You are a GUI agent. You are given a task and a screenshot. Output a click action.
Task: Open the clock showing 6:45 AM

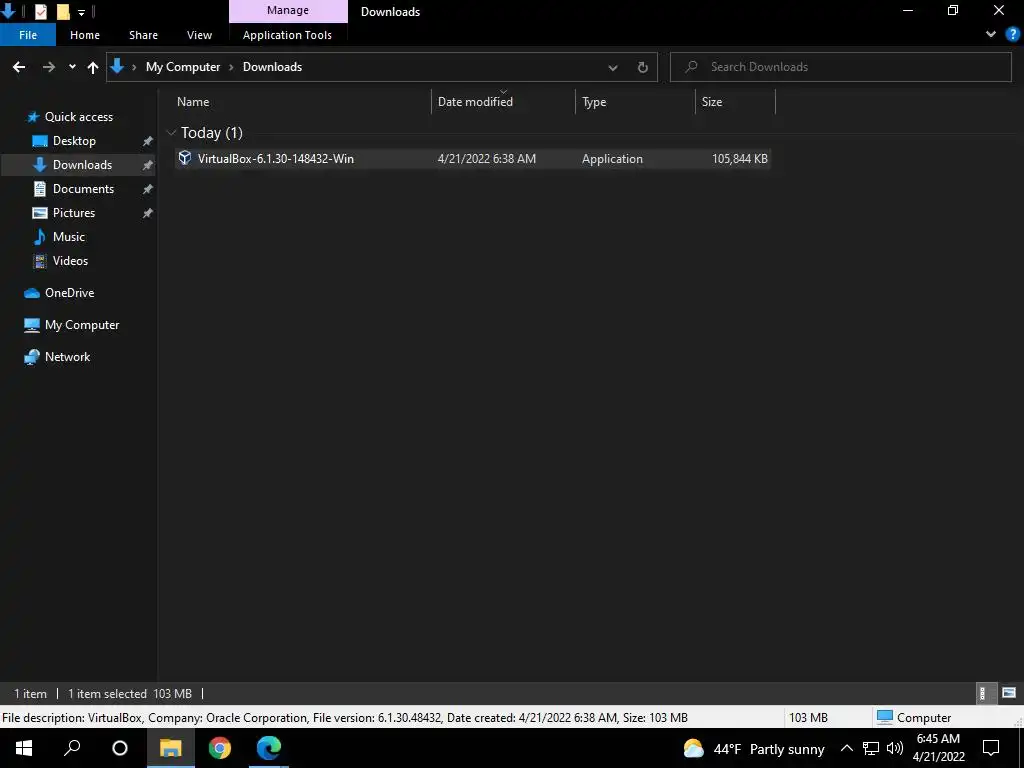[938, 748]
